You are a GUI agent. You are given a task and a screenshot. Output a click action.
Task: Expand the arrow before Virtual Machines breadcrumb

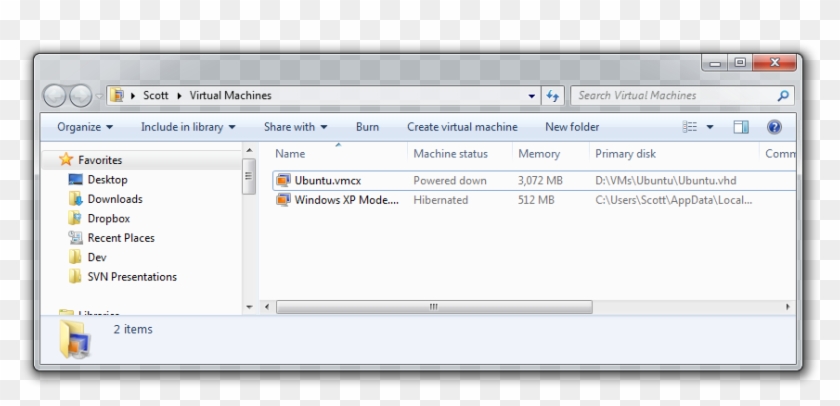(179, 96)
